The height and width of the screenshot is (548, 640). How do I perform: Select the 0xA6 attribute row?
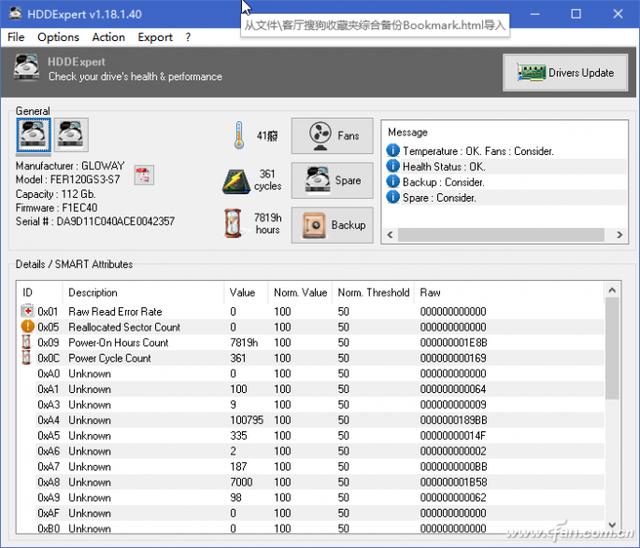pyautogui.click(x=310, y=451)
